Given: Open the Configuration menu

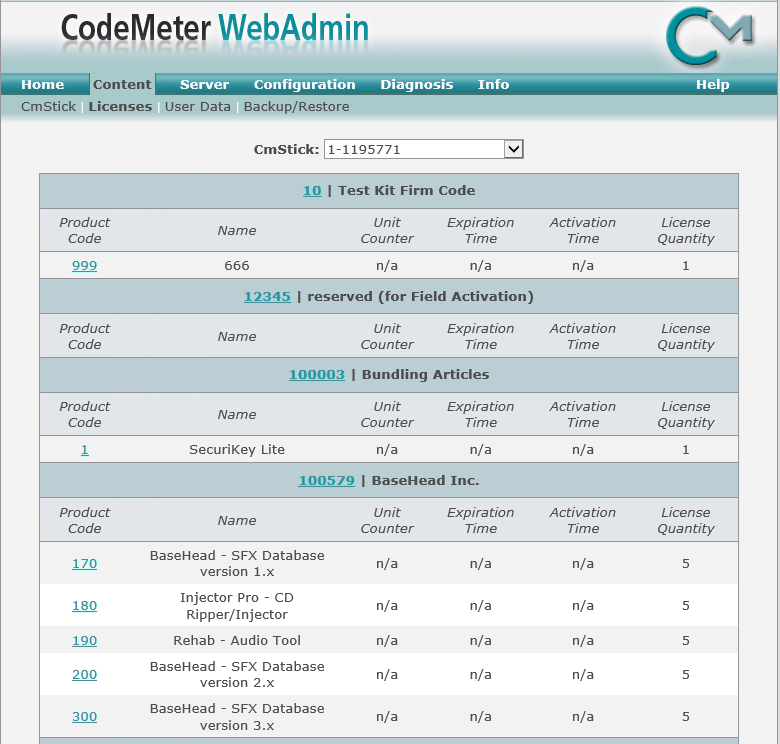Looking at the screenshot, I should (304, 84).
